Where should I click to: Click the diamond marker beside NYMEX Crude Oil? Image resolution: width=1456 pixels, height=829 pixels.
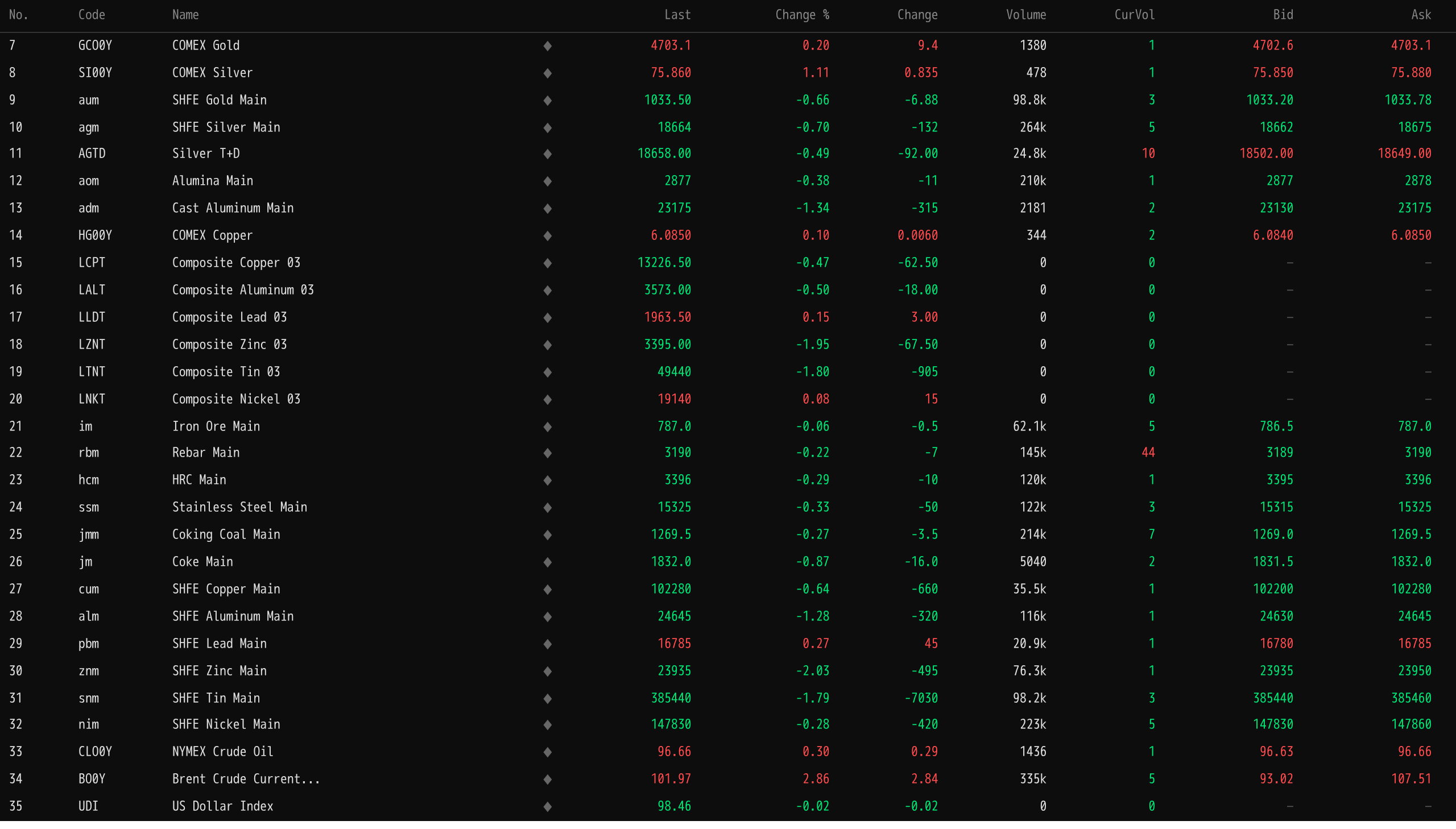547,752
